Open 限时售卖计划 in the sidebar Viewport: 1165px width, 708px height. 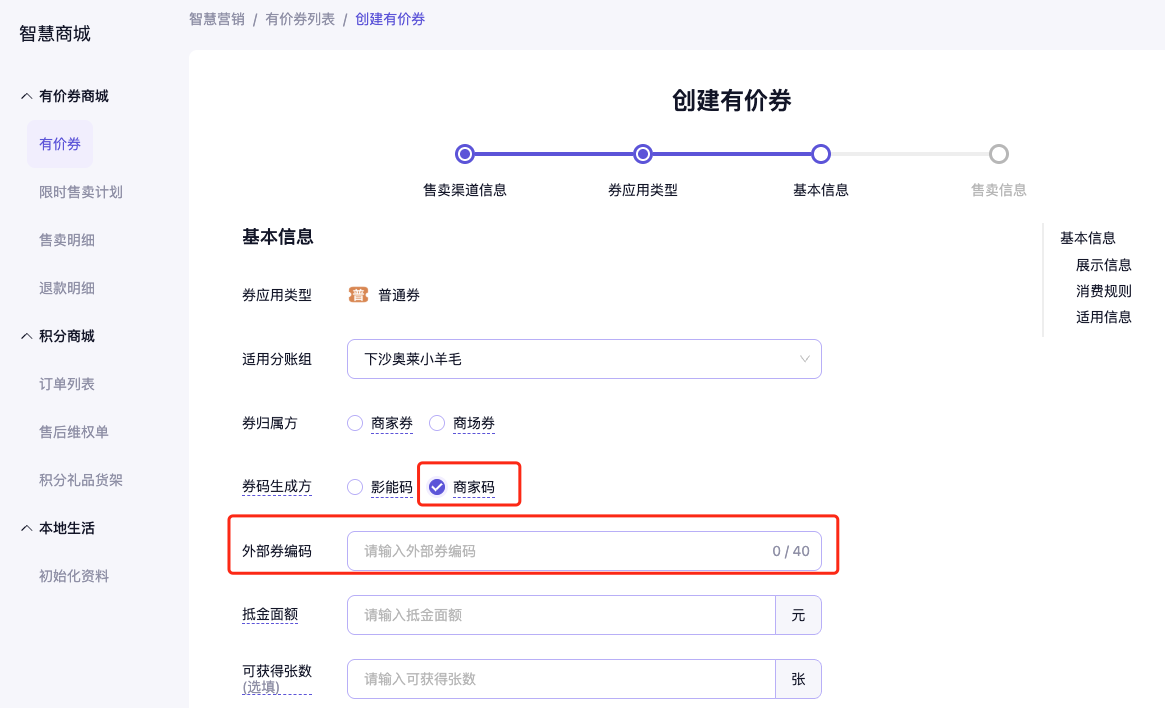[x=81, y=192]
